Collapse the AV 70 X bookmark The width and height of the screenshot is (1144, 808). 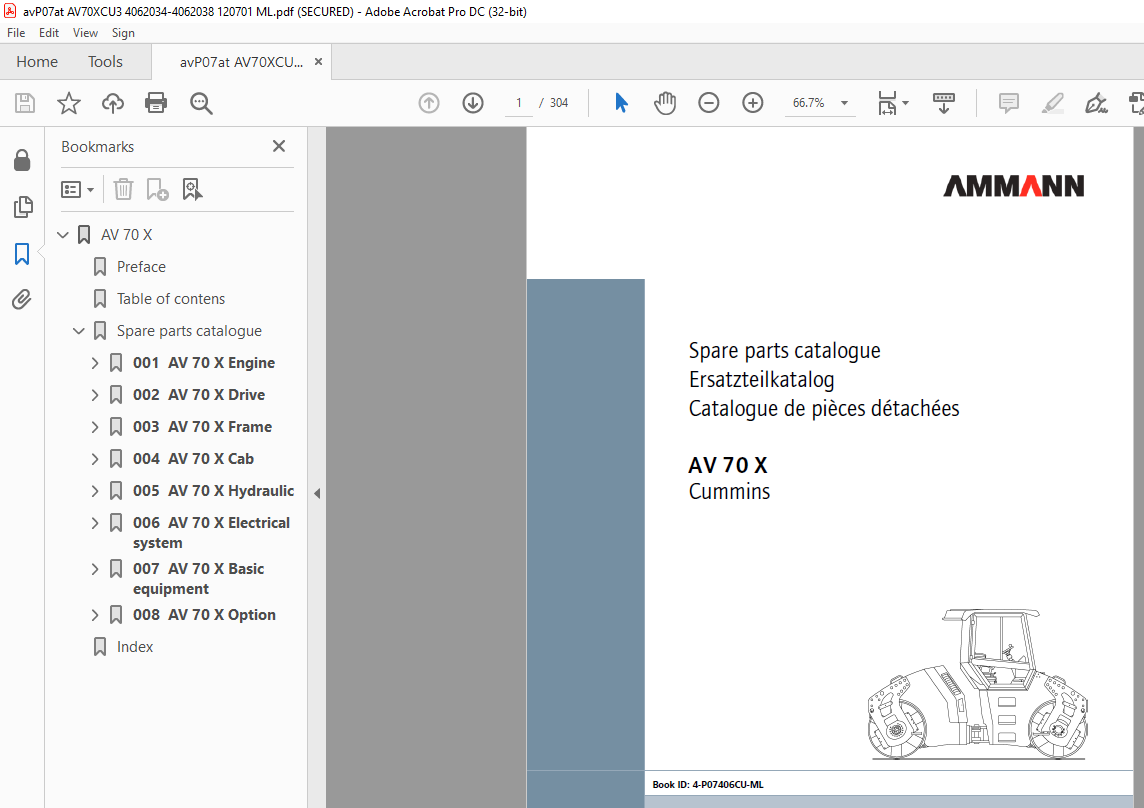[x=63, y=235]
